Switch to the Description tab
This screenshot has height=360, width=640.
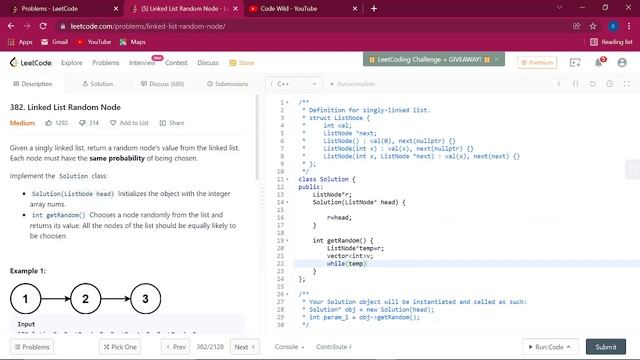pos(33,84)
